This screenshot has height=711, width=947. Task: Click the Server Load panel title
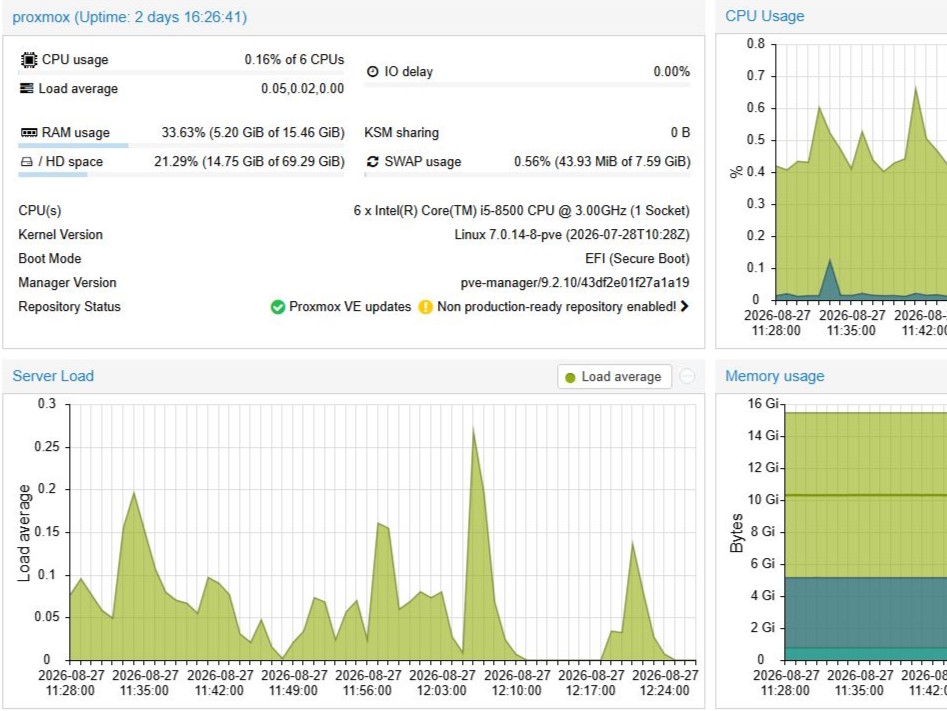[x=53, y=376]
